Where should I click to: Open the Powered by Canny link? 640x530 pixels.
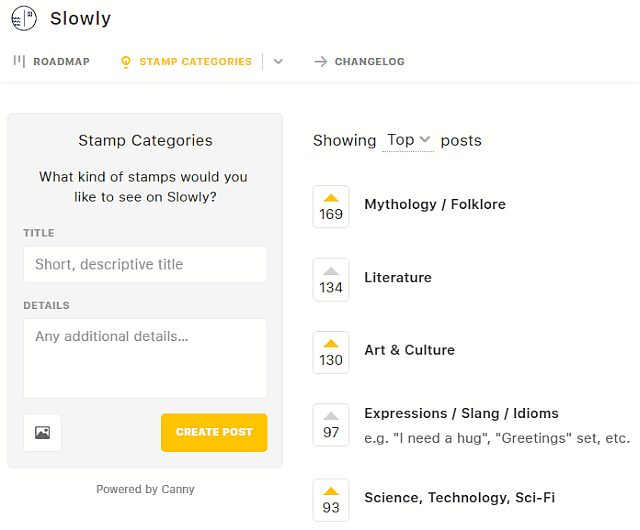(145, 489)
